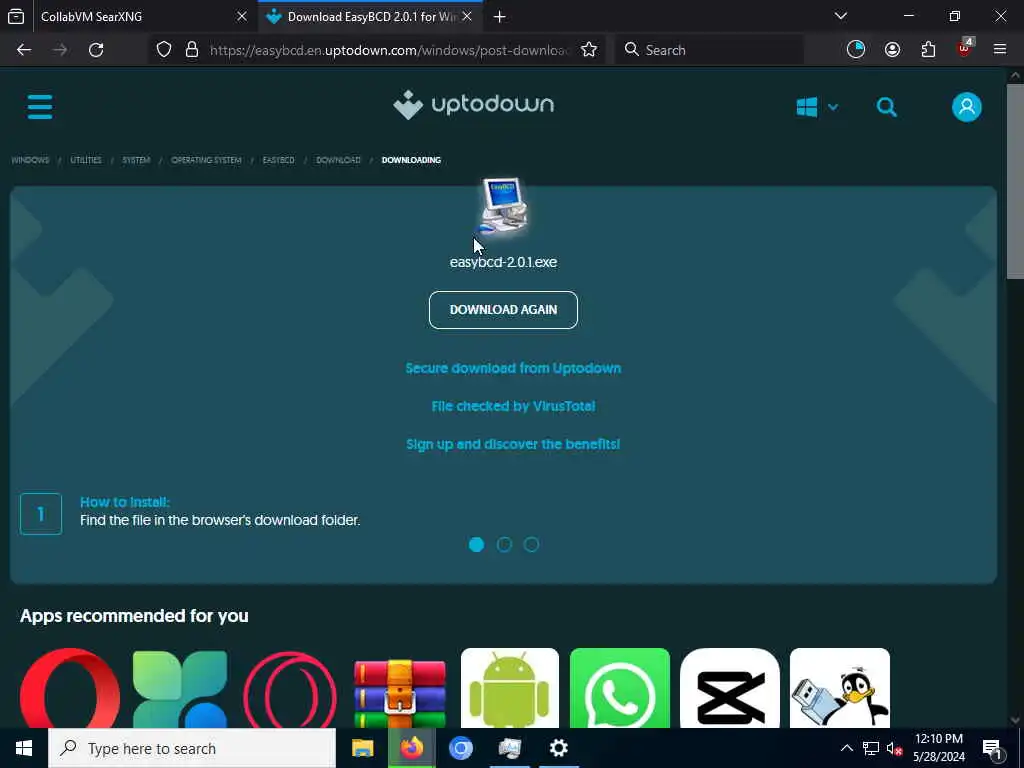Open the notification center icon

click(x=993, y=749)
